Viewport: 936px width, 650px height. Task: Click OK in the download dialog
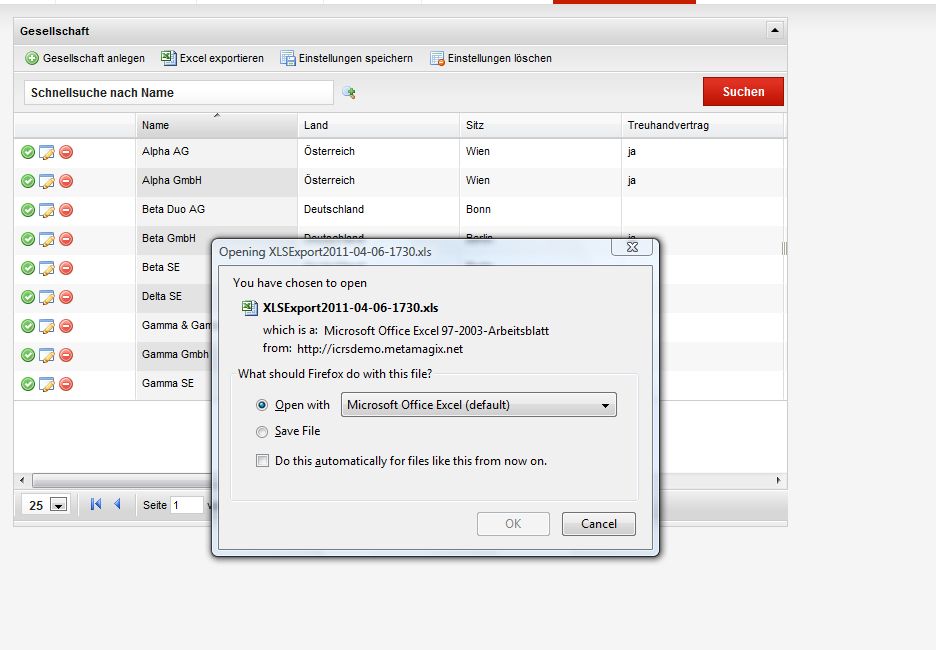pyautogui.click(x=513, y=523)
